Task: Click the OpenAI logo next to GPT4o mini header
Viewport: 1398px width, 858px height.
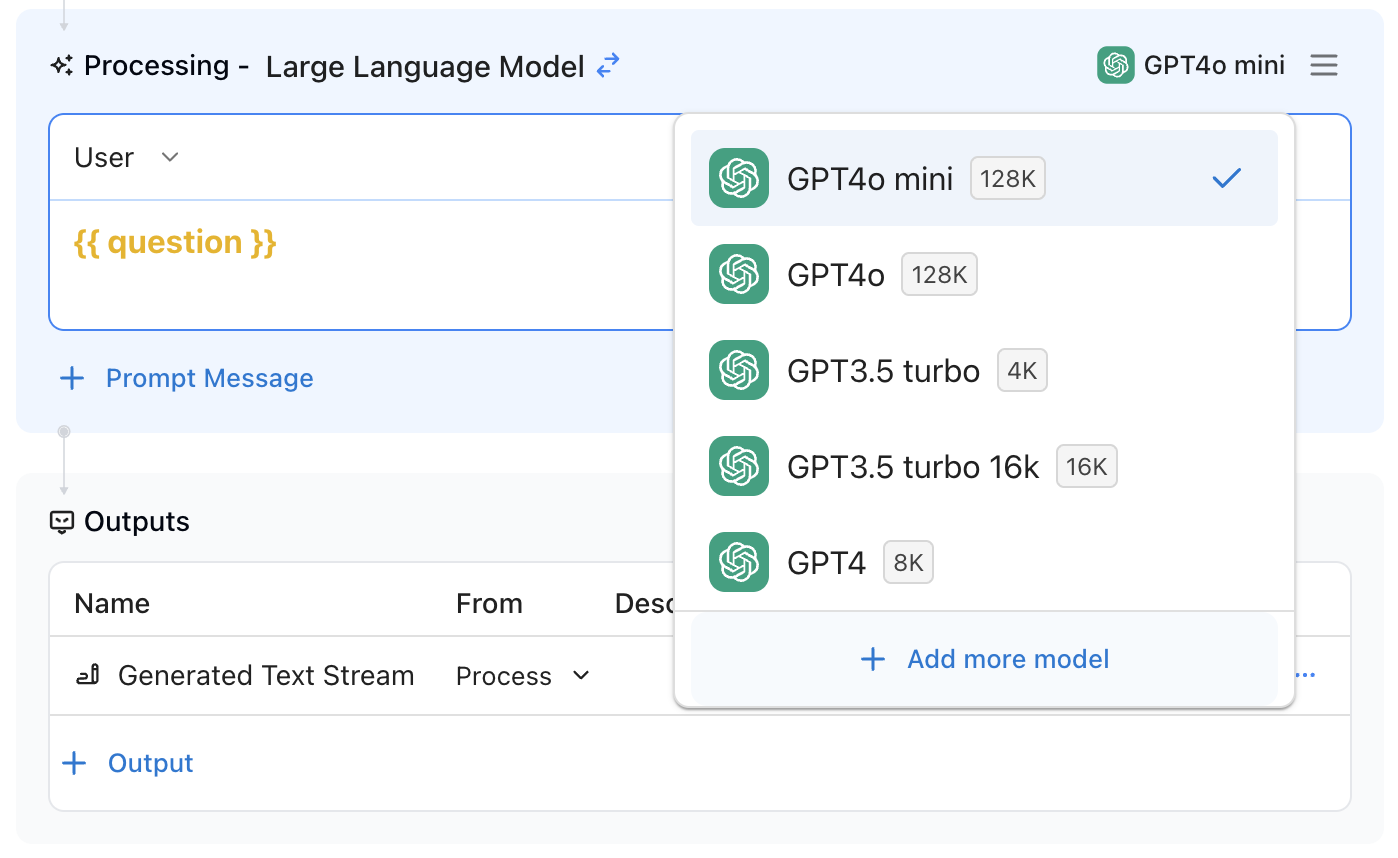Action: click(1115, 66)
